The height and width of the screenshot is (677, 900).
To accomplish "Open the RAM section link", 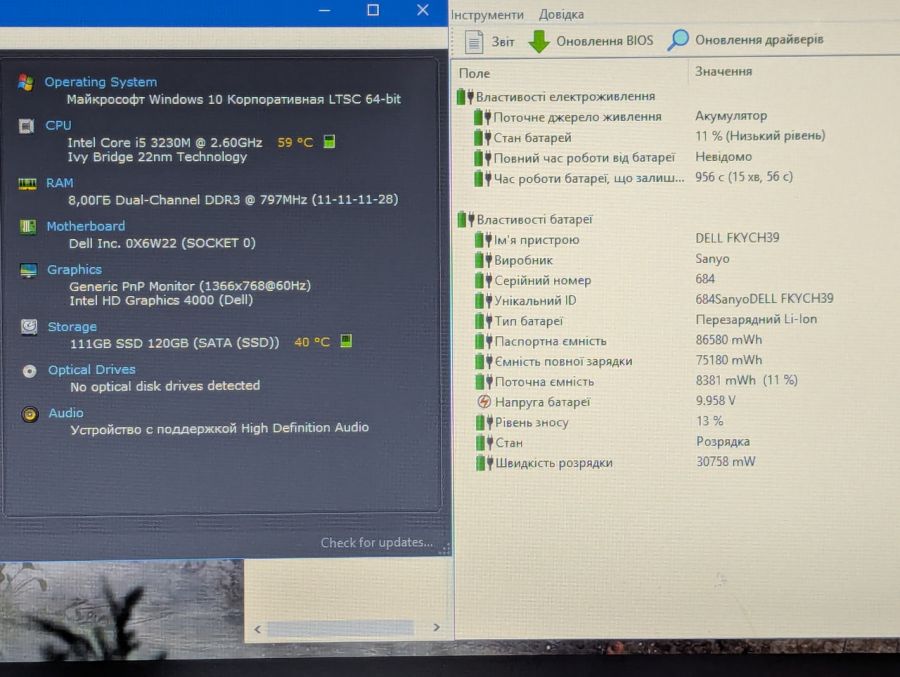I will click(60, 183).
